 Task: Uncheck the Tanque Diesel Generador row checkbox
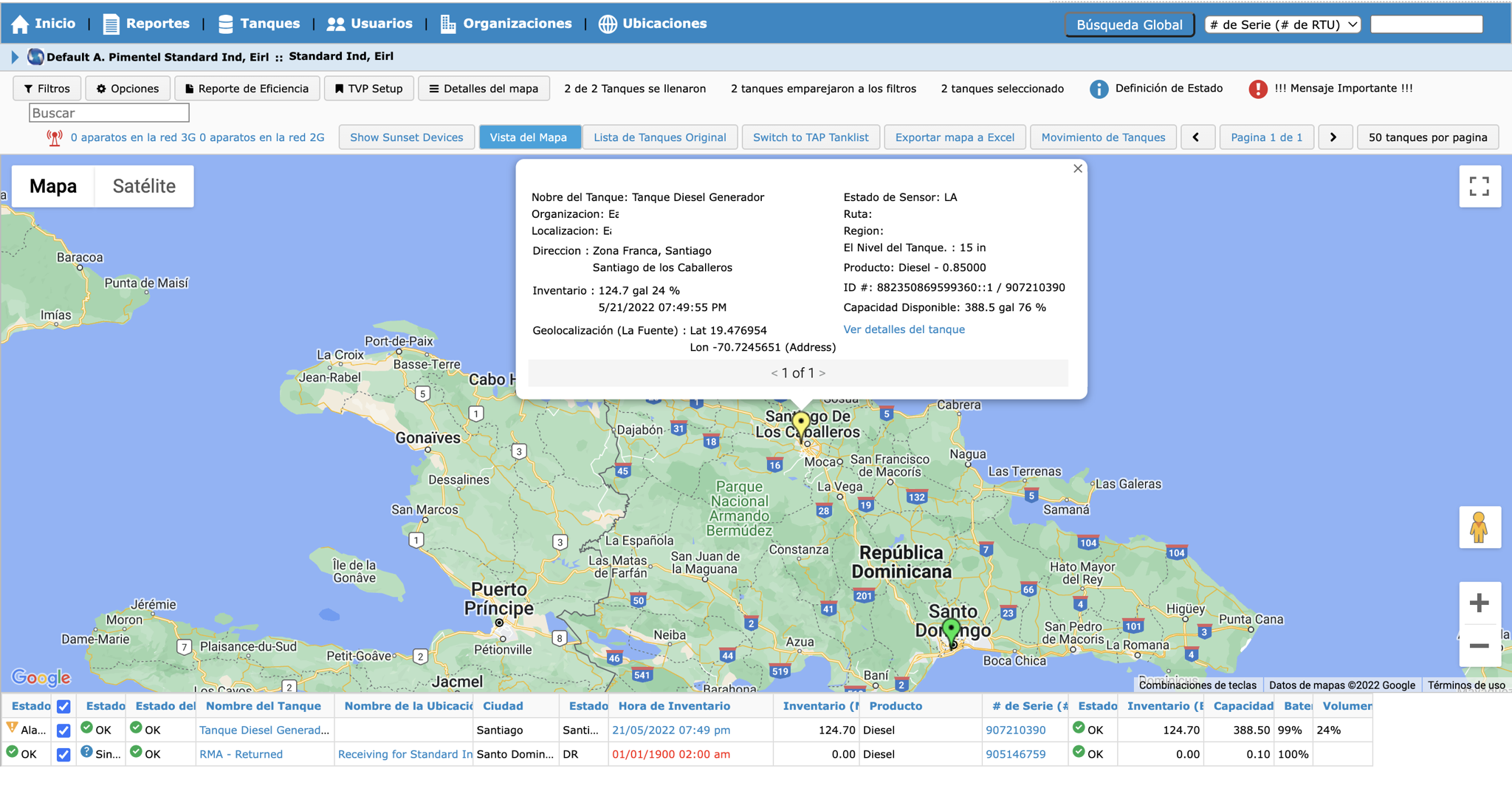[x=63, y=730]
